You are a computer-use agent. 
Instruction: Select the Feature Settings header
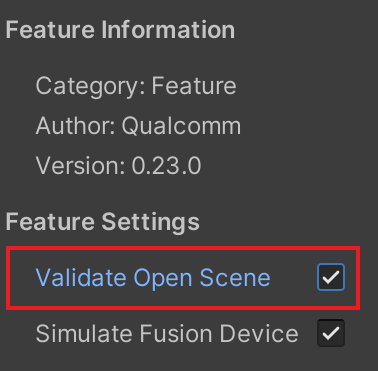point(103,222)
